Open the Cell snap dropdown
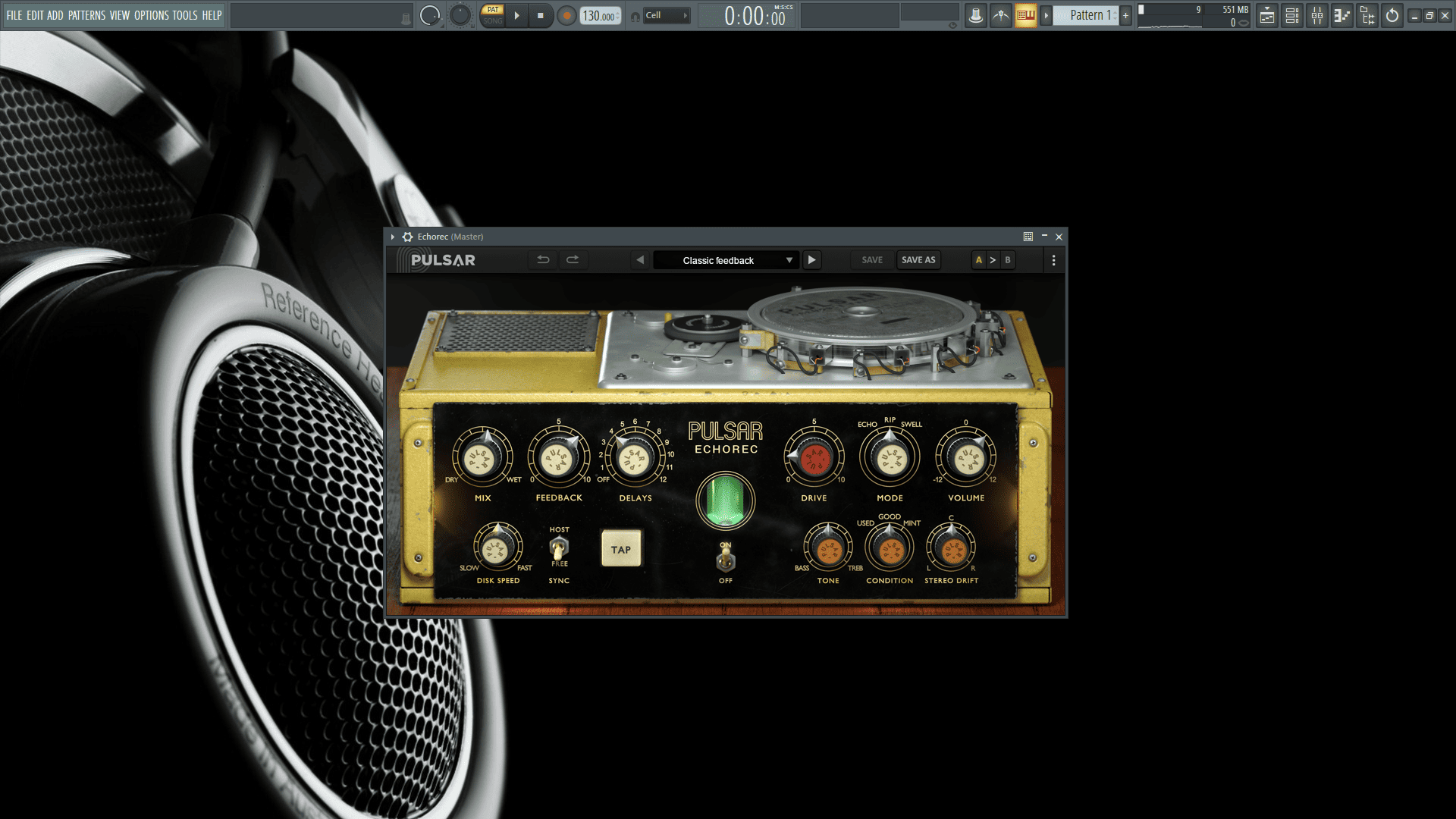 coord(667,15)
